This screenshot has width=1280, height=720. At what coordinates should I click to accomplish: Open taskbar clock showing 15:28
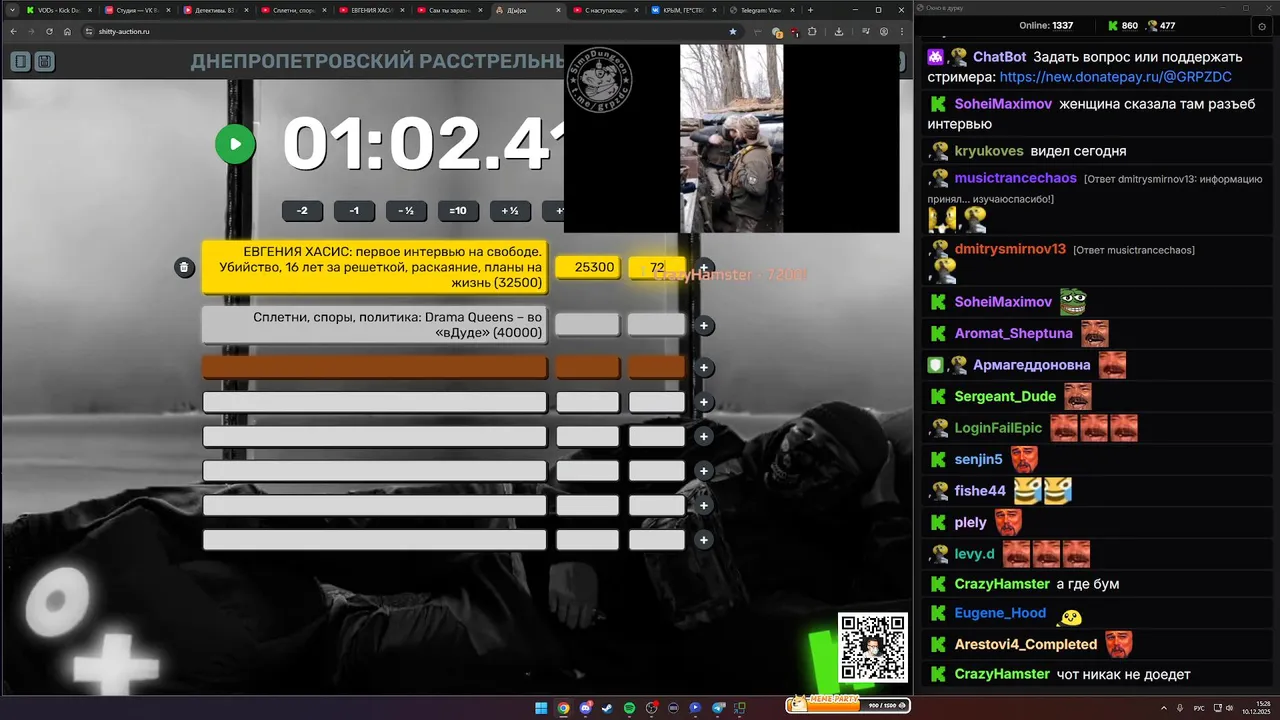(x=1255, y=708)
